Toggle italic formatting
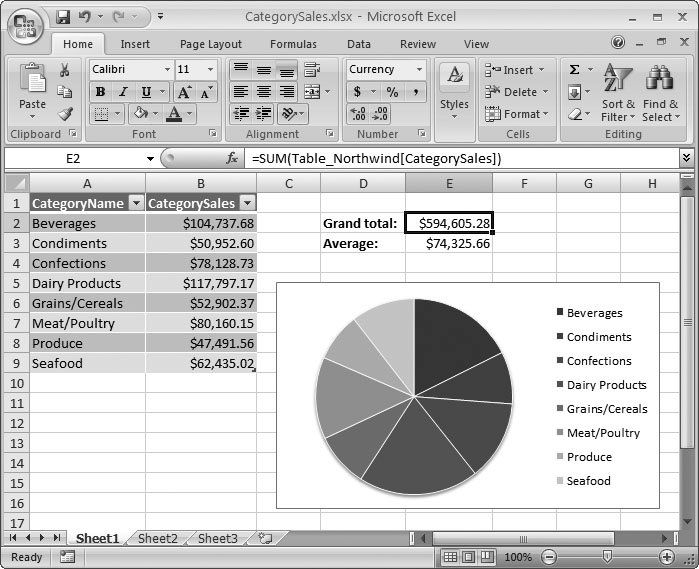This screenshot has width=699, height=569. (123, 92)
